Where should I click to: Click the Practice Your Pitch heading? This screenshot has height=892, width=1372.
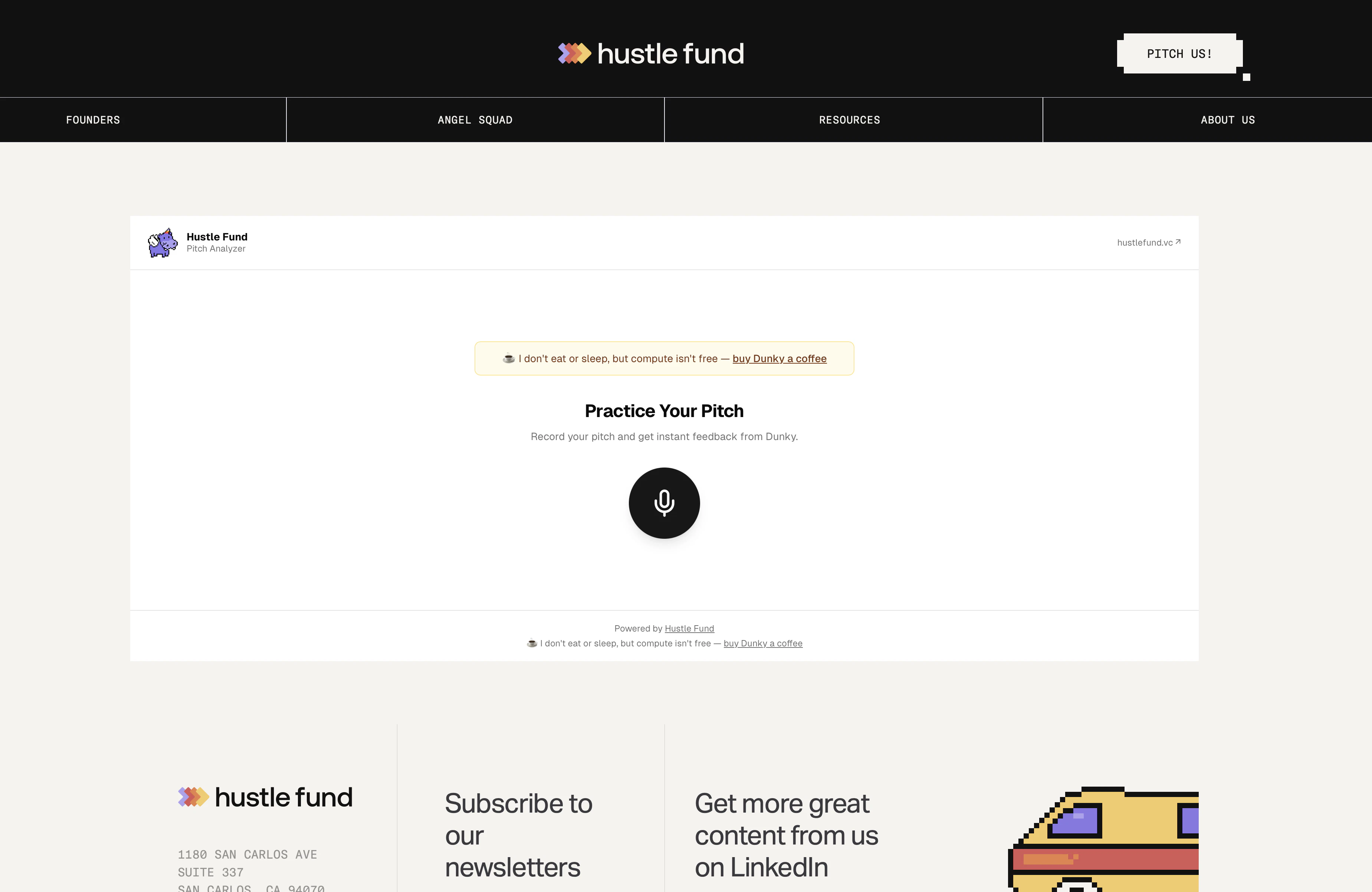pyautogui.click(x=664, y=410)
